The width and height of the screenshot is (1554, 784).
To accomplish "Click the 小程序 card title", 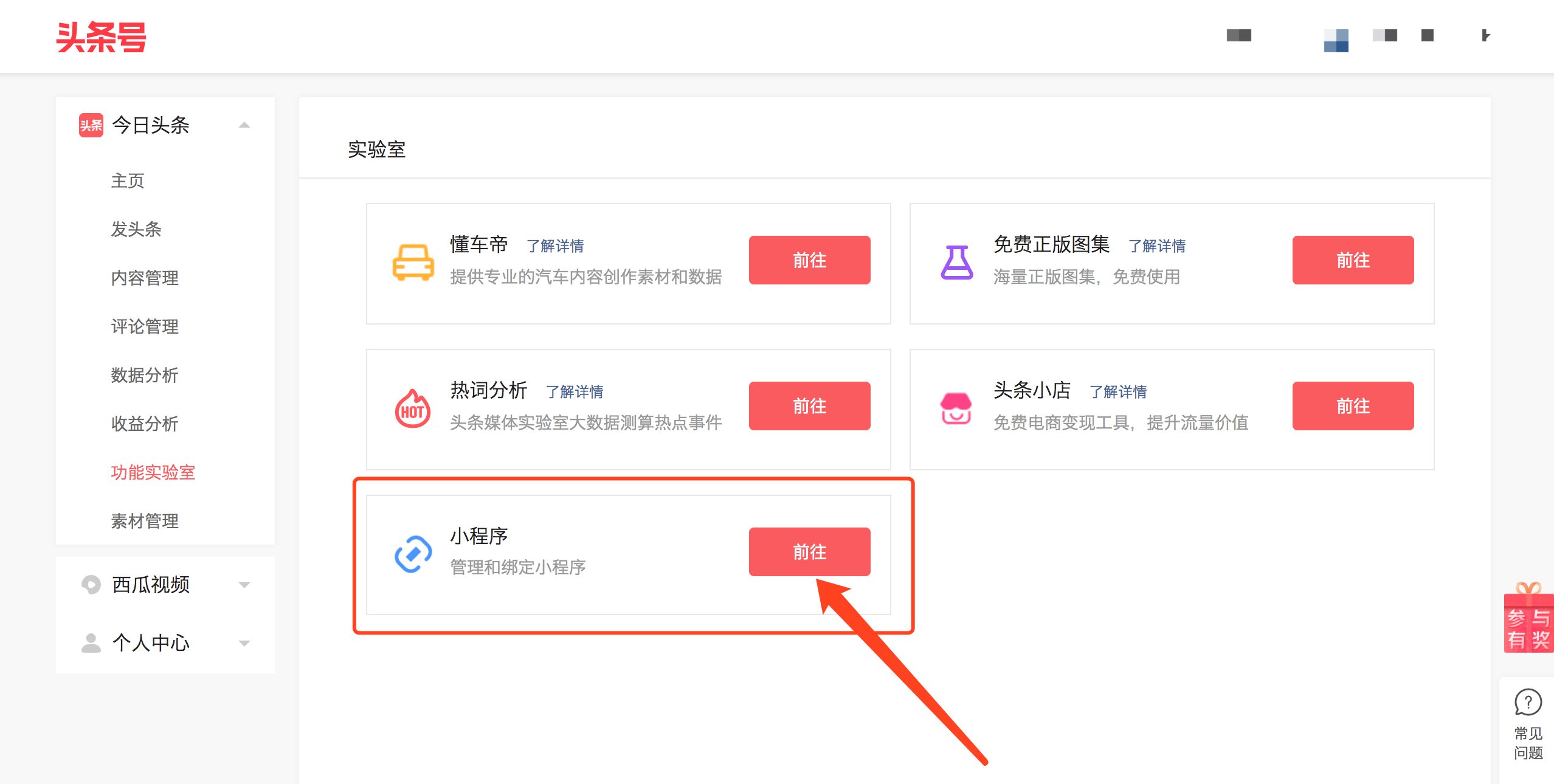I will 479,536.
